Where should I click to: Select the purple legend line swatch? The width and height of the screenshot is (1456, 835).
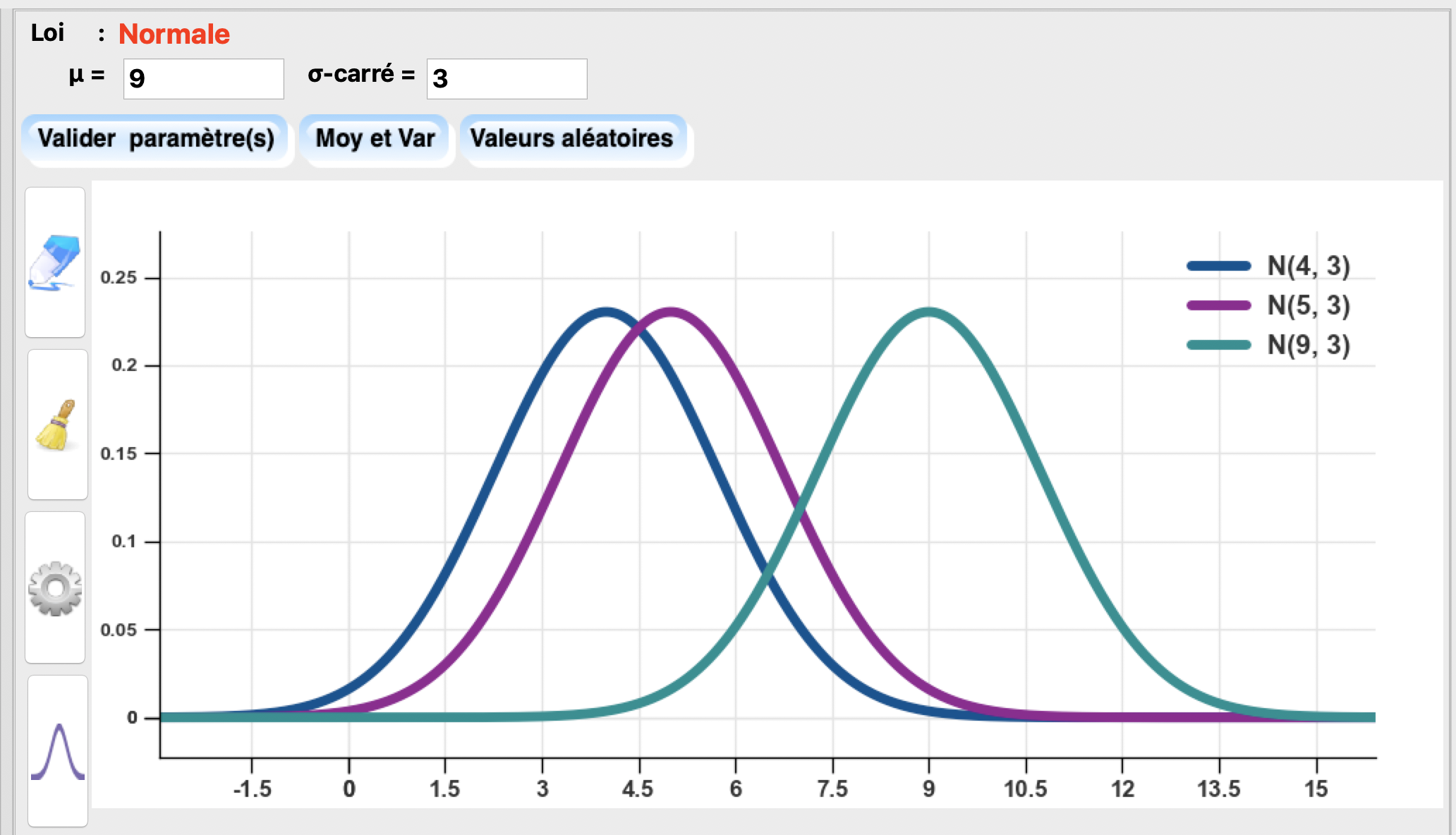[1218, 305]
